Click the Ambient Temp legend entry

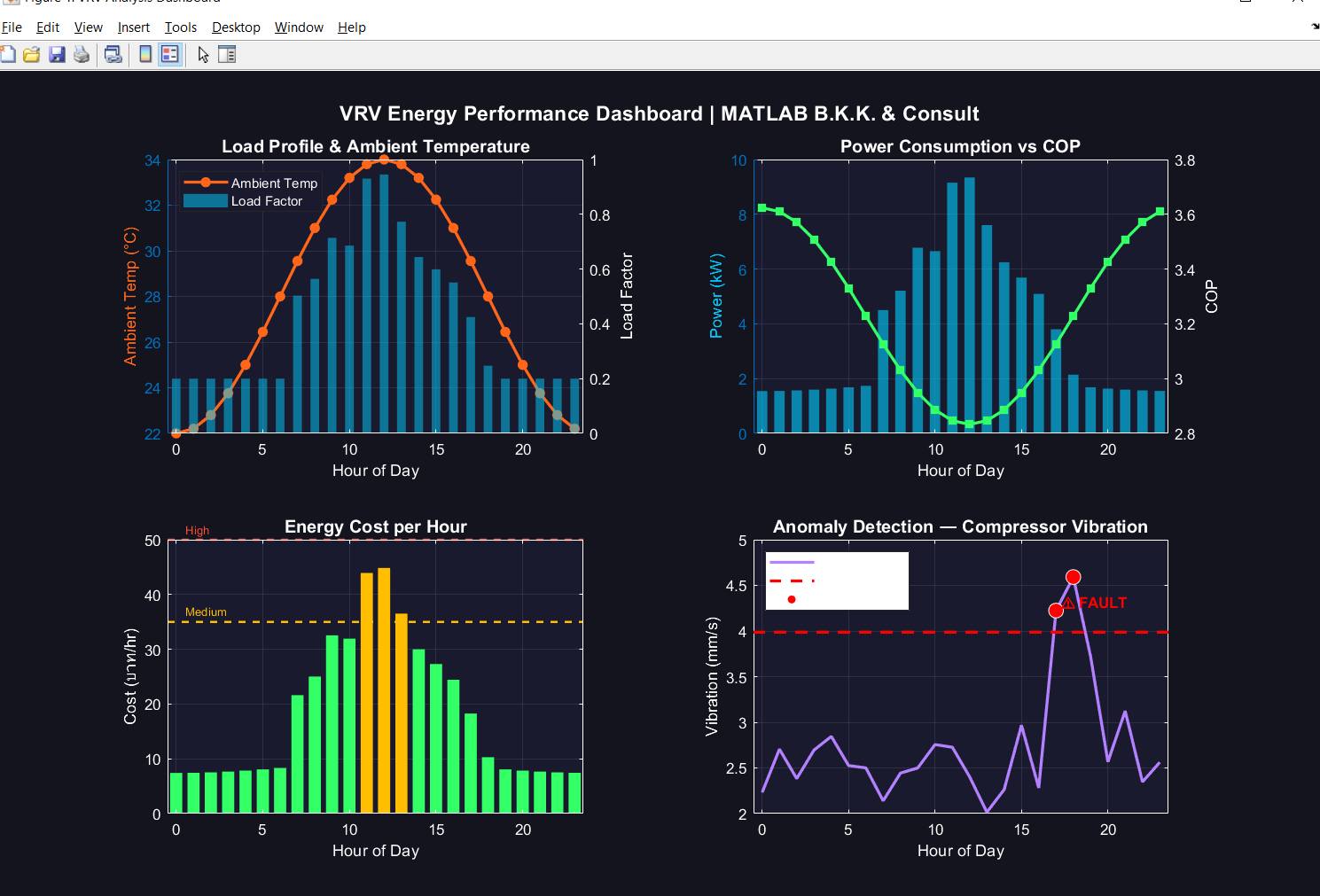251,183
